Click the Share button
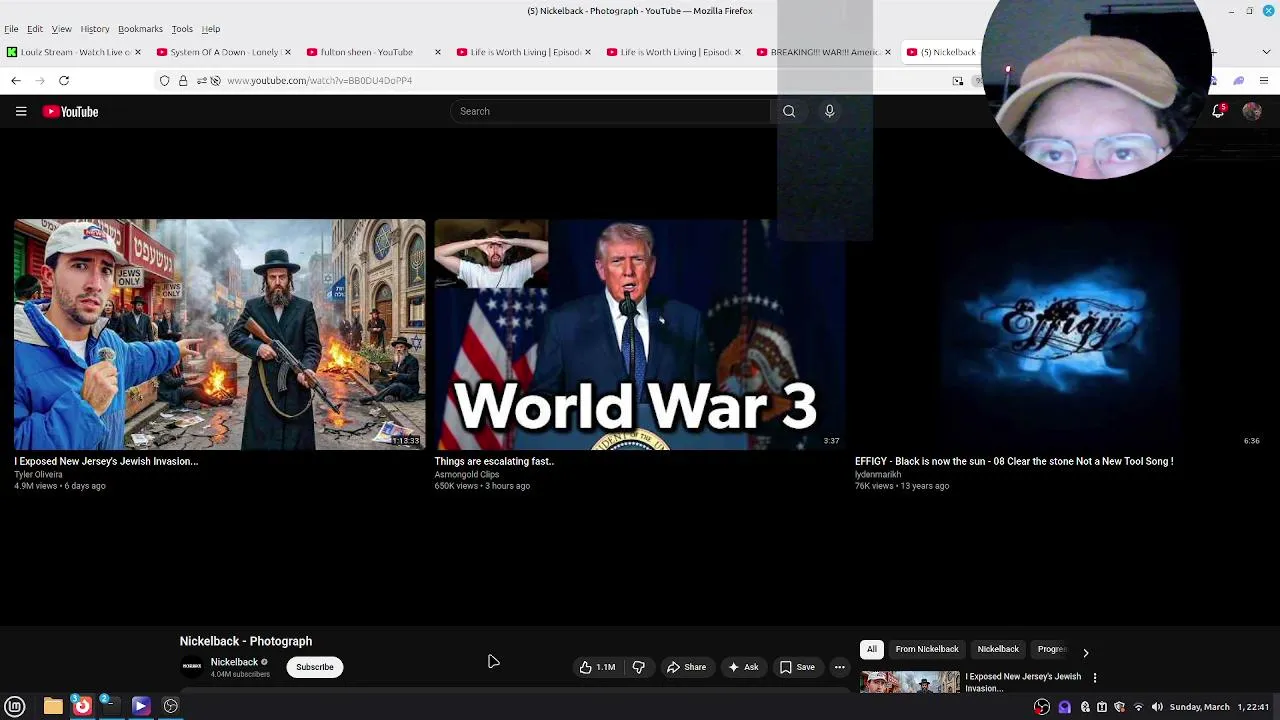 coord(686,667)
